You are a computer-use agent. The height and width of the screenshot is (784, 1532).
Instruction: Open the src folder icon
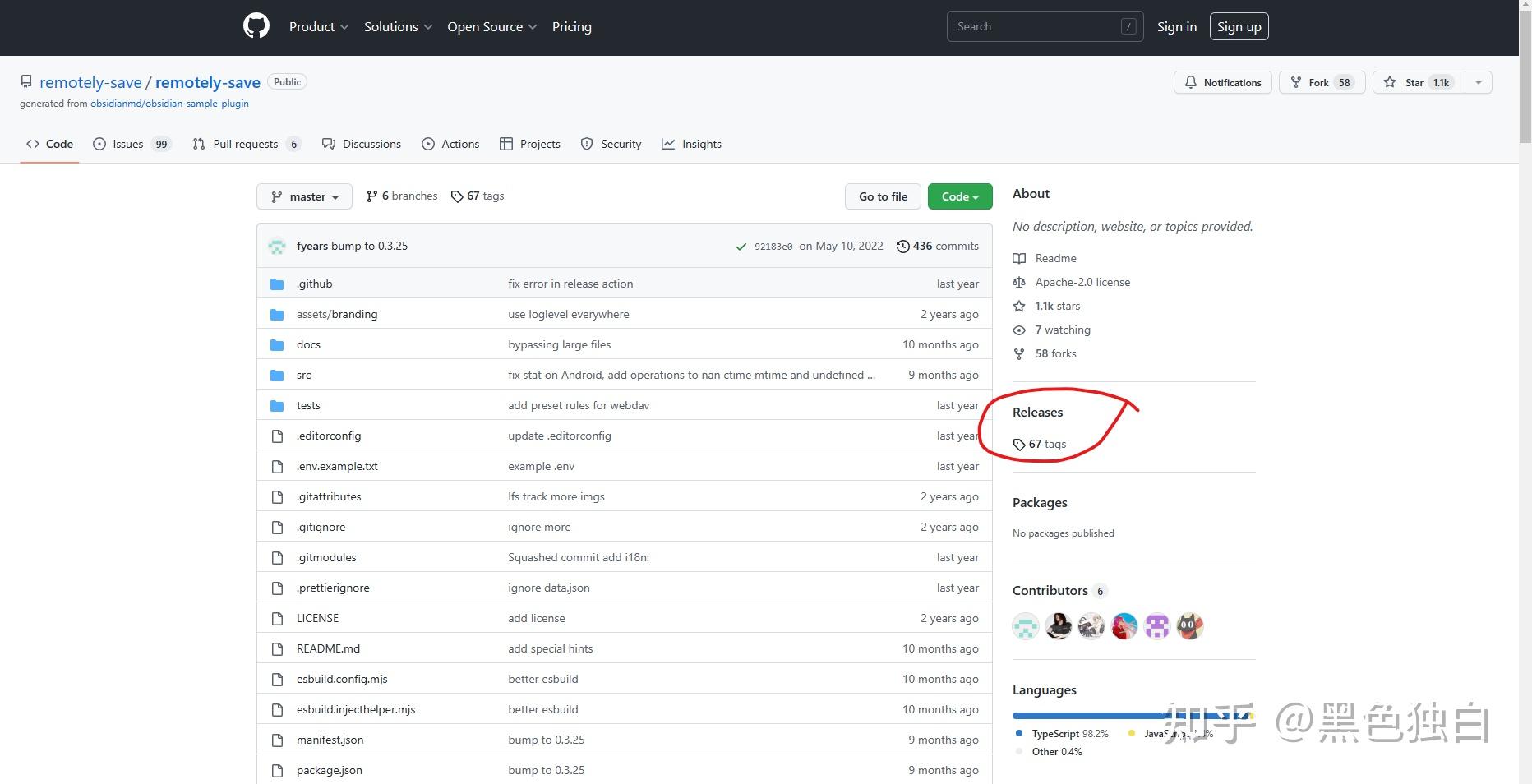click(277, 375)
